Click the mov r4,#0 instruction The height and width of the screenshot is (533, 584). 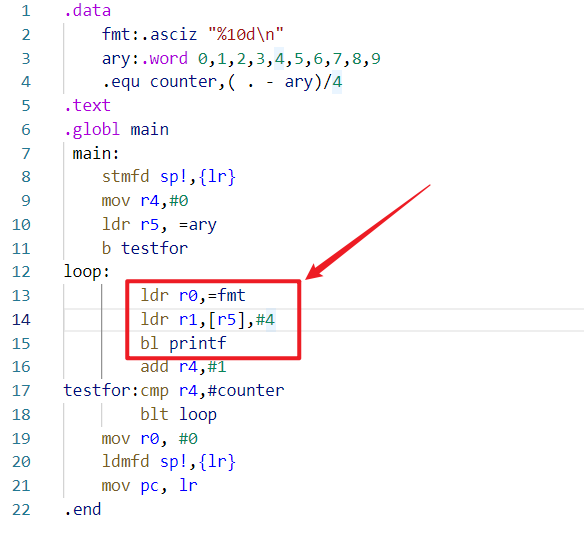pyautogui.click(x=145, y=201)
